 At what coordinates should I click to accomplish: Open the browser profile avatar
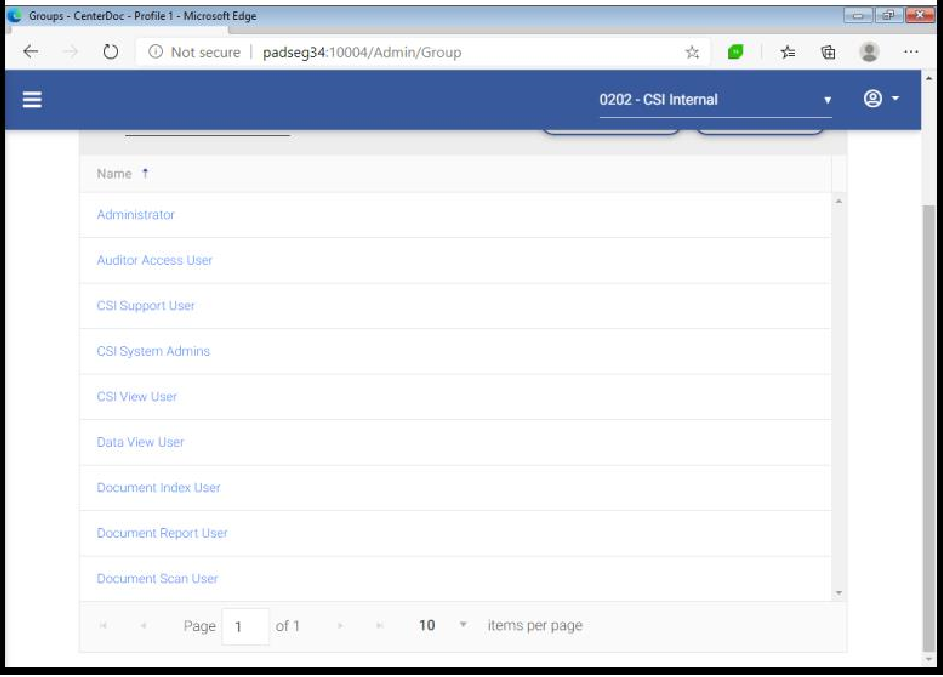pos(869,52)
